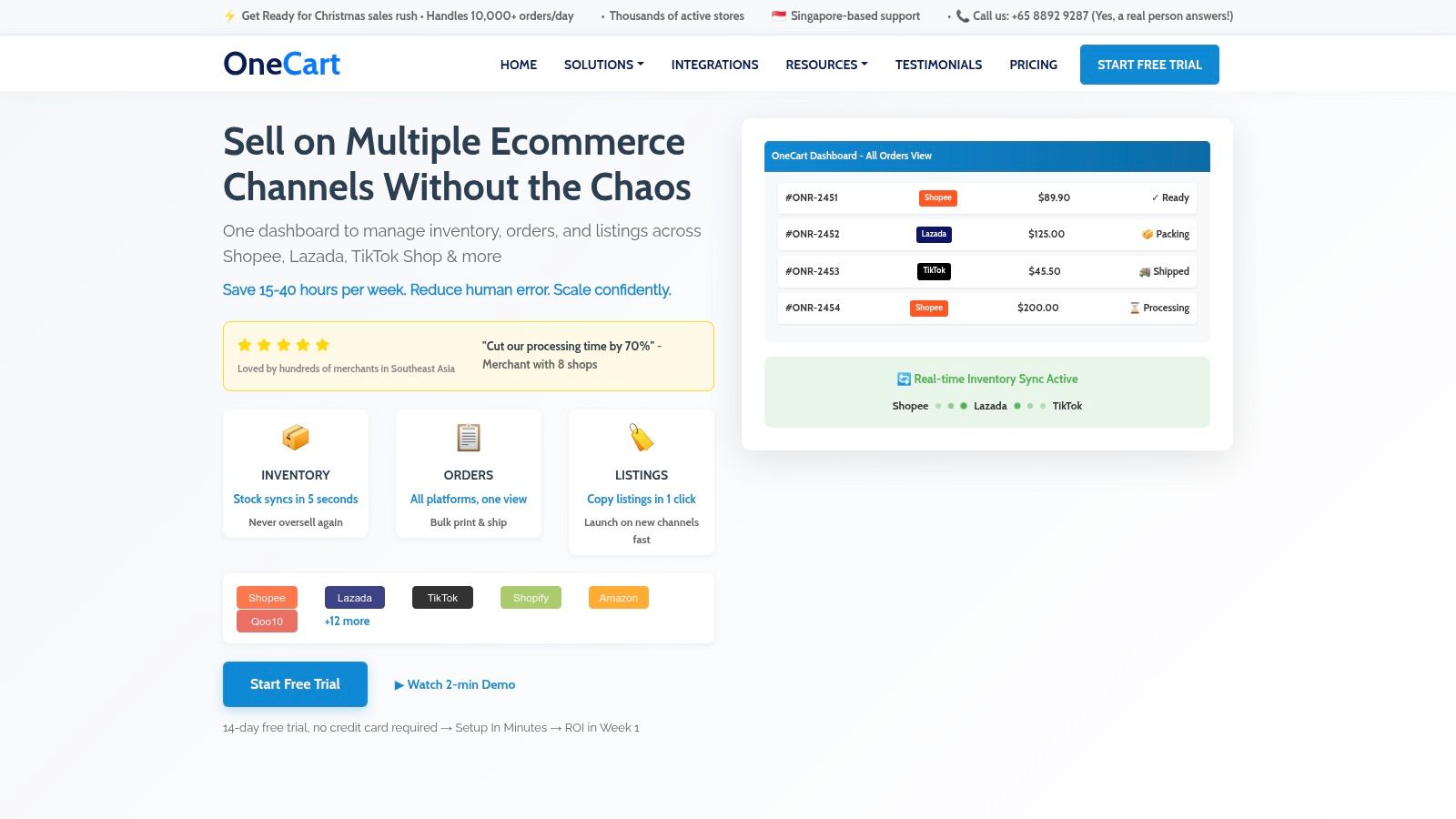Toggle the sync dot between Shopee and Lazada
The height and width of the screenshot is (819, 1456).
coord(949,406)
